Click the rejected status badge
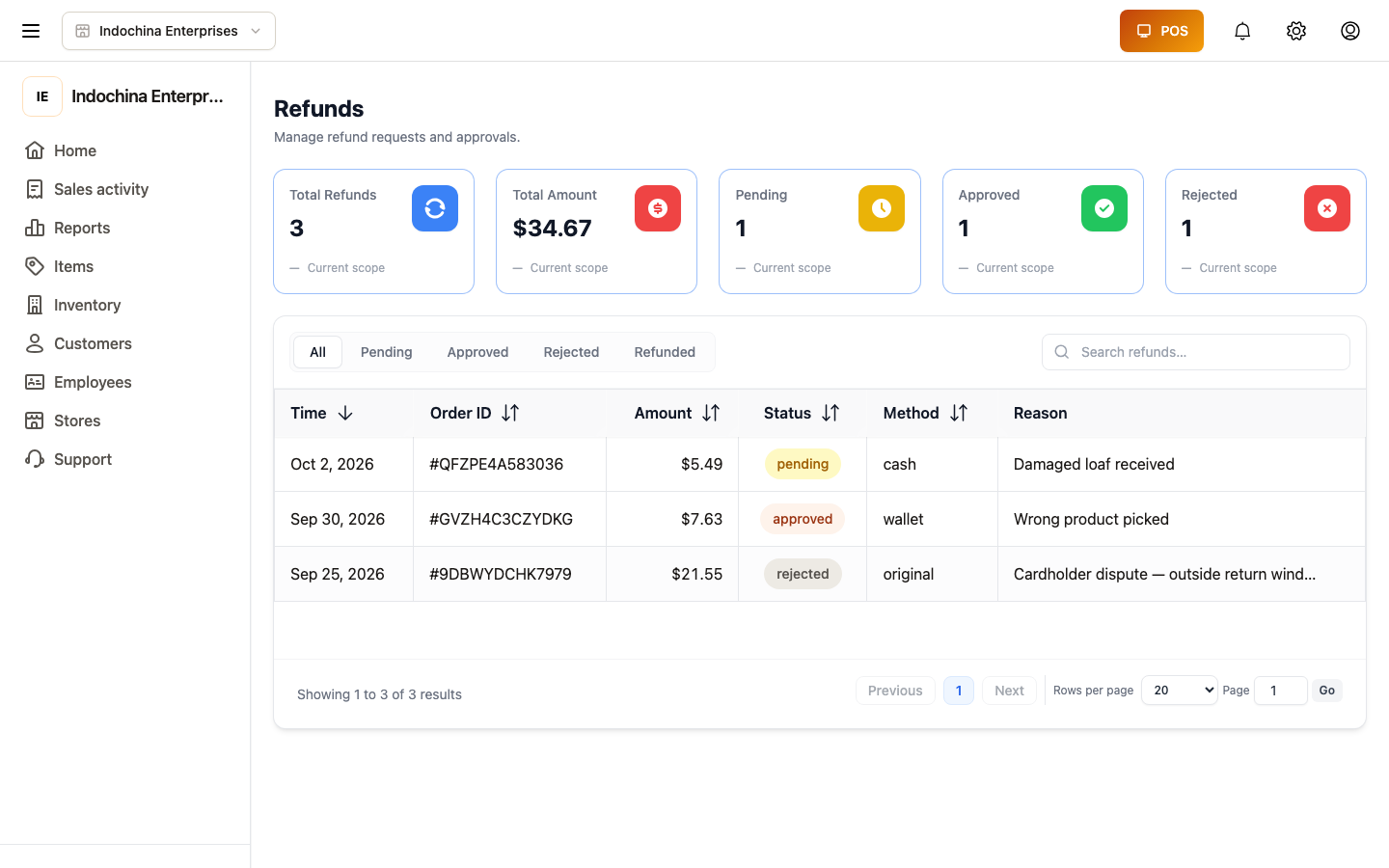This screenshot has width=1389, height=868. tap(803, 574)
